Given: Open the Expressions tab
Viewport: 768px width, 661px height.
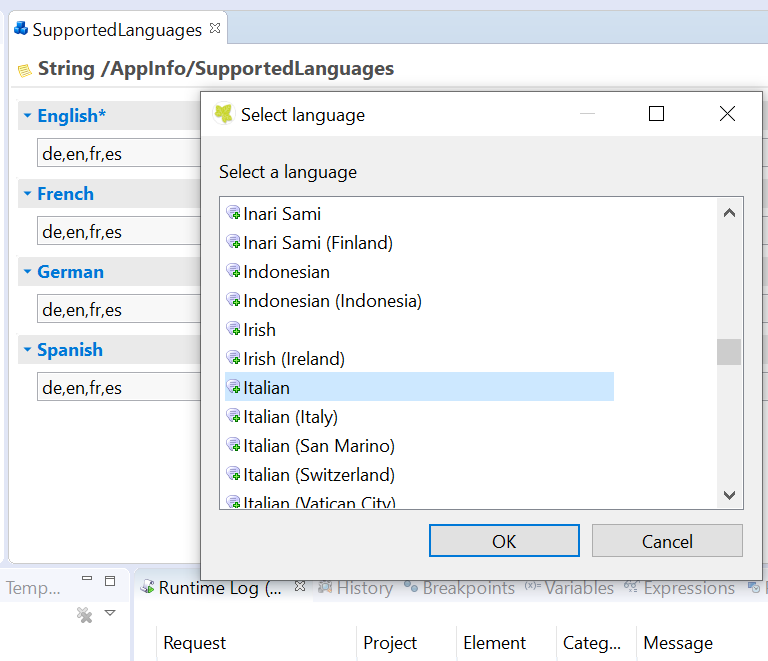Looking at the screenshot, I should click(x=679, y=588).
